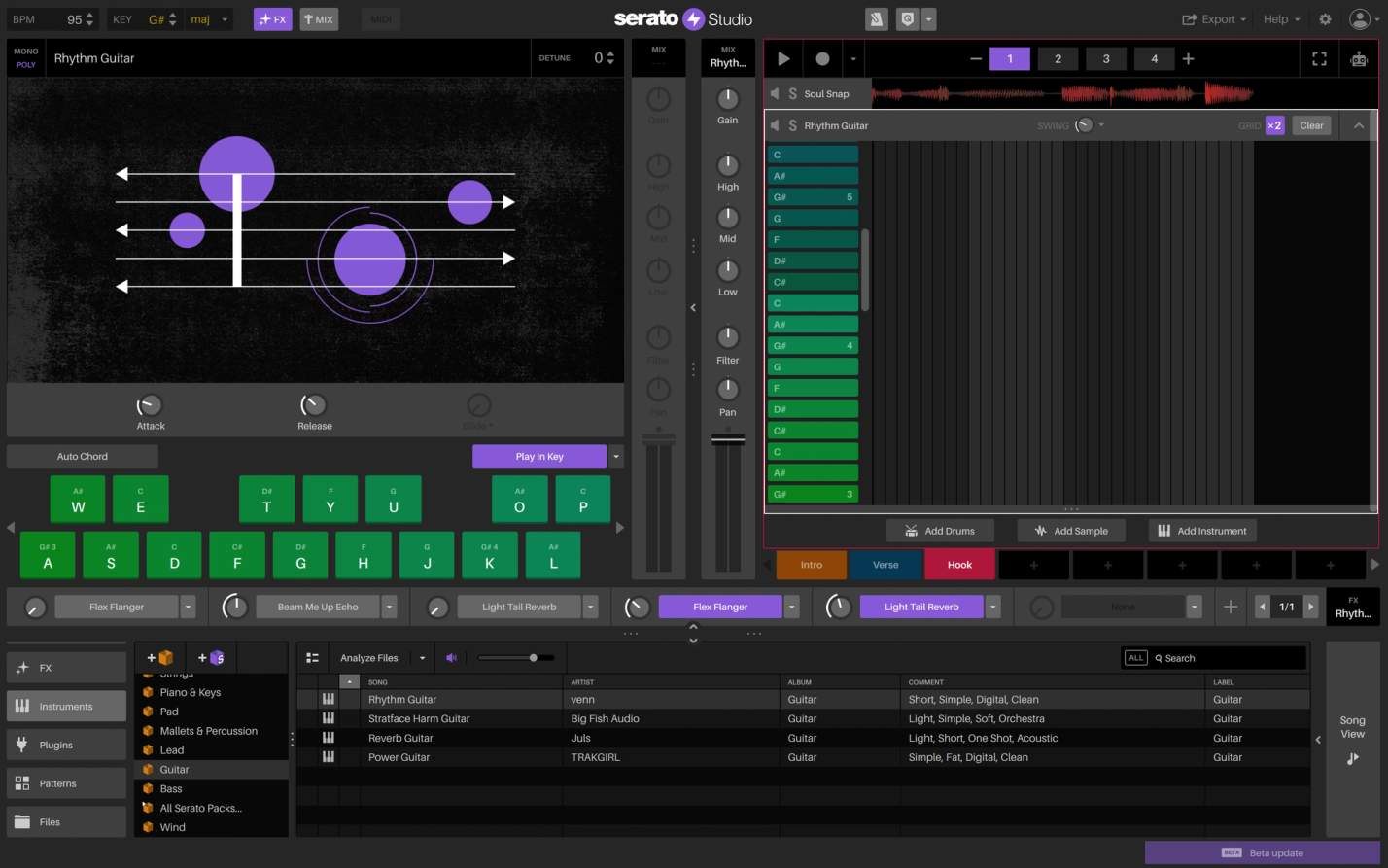Expand the Swing control dropdown

point(1100,124)
